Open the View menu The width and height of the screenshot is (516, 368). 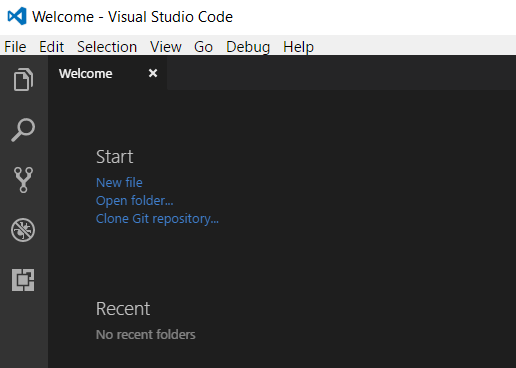[166, 47]
